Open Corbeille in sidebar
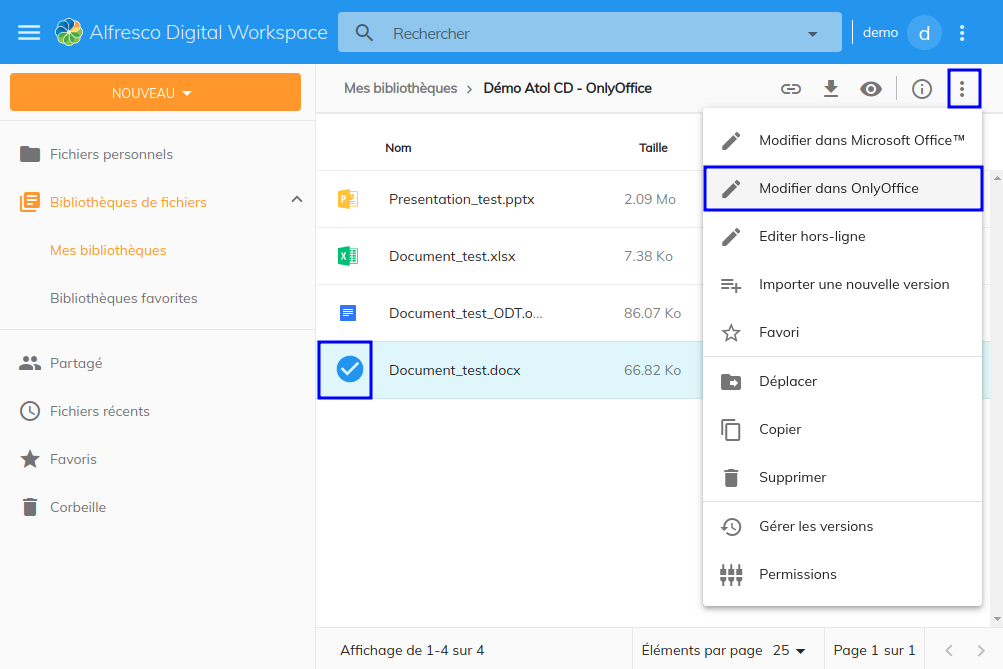The height and width of the screenshot is (669, 1003). point(78,507)
